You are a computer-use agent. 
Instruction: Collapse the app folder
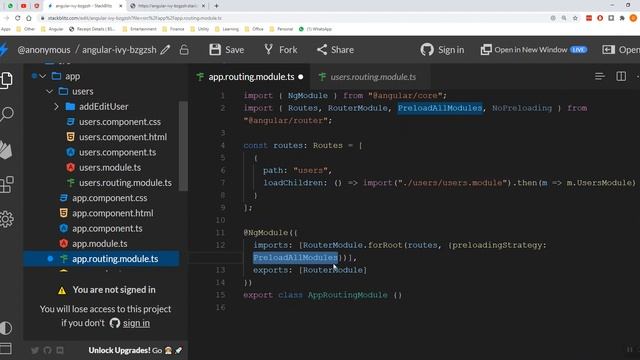point(42,76)
